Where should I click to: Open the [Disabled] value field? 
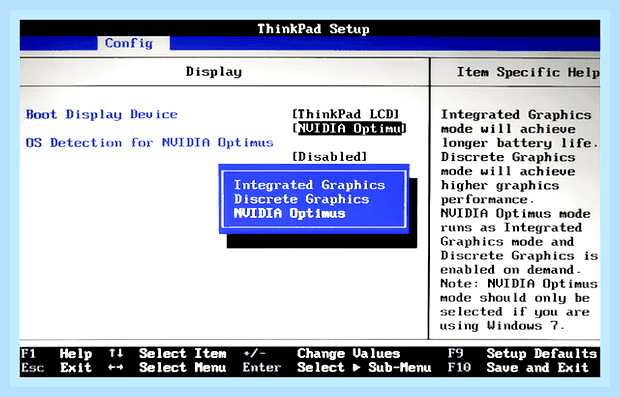point(330,157)
